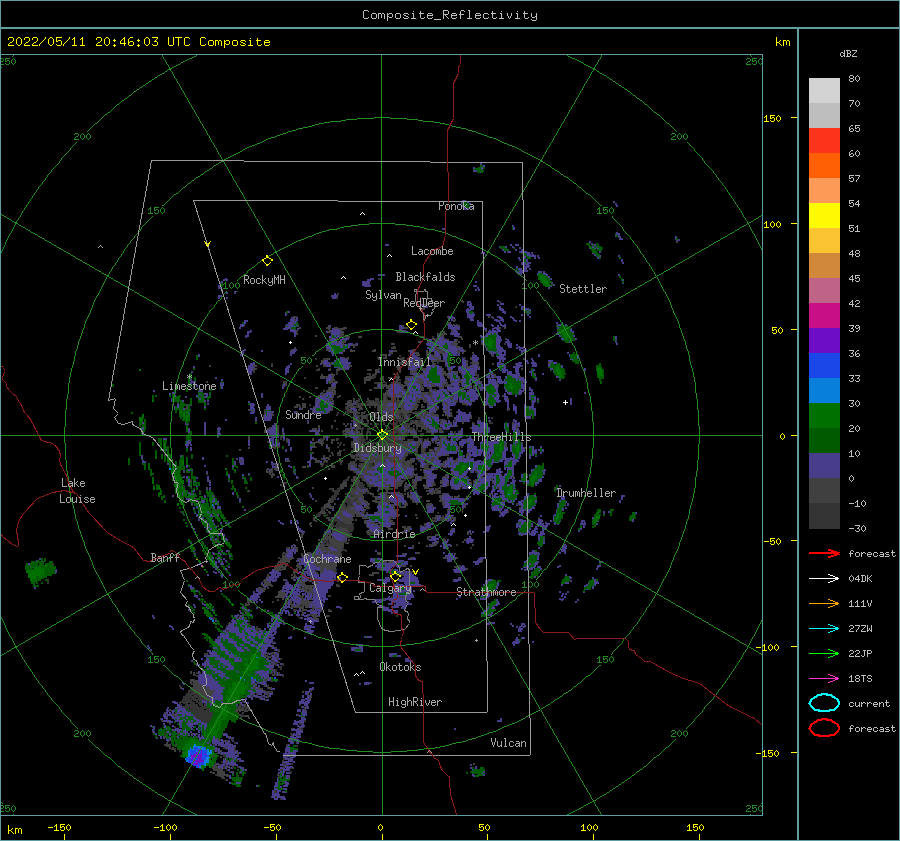Image resolution: width=900 pixels, height=841 pixels.
Task: Click the isolated green echo blob left of Banff
Action: click(41, 571)
